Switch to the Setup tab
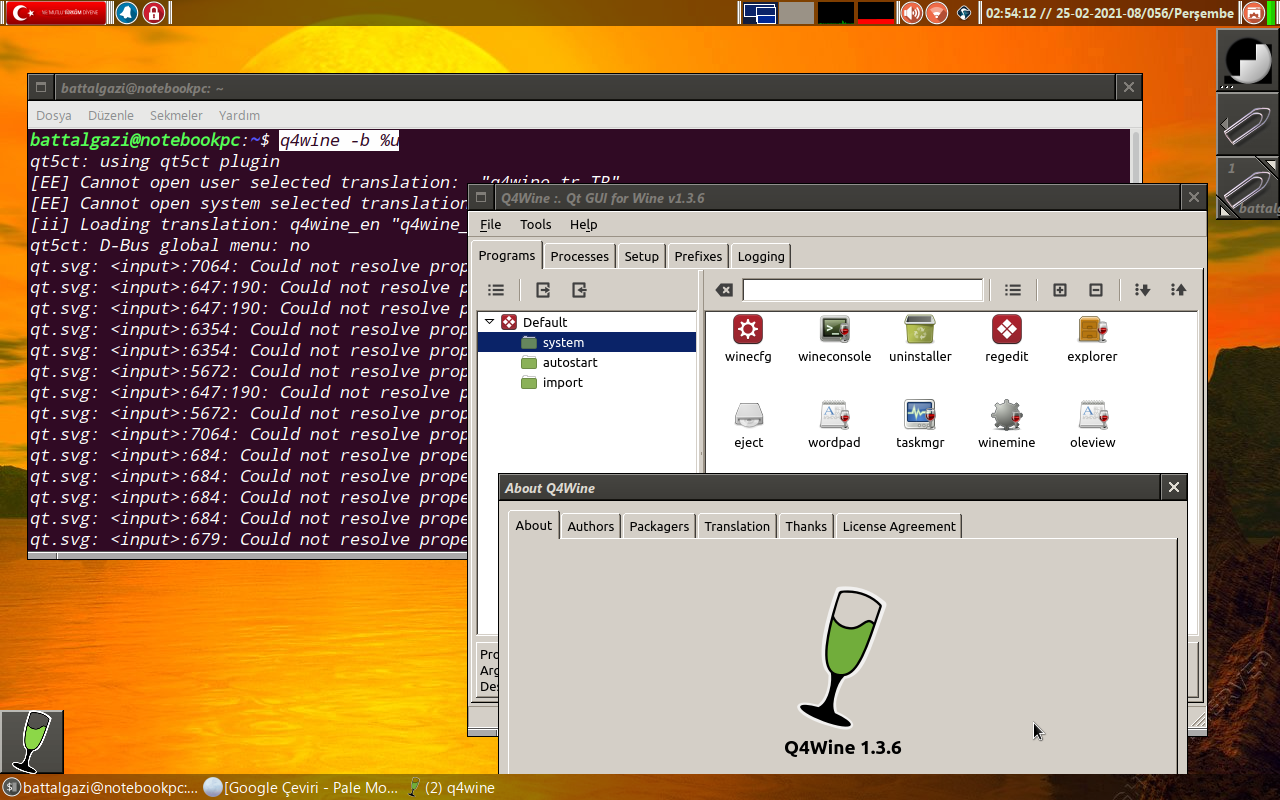The image size is (1280, 800). [641, 256]
